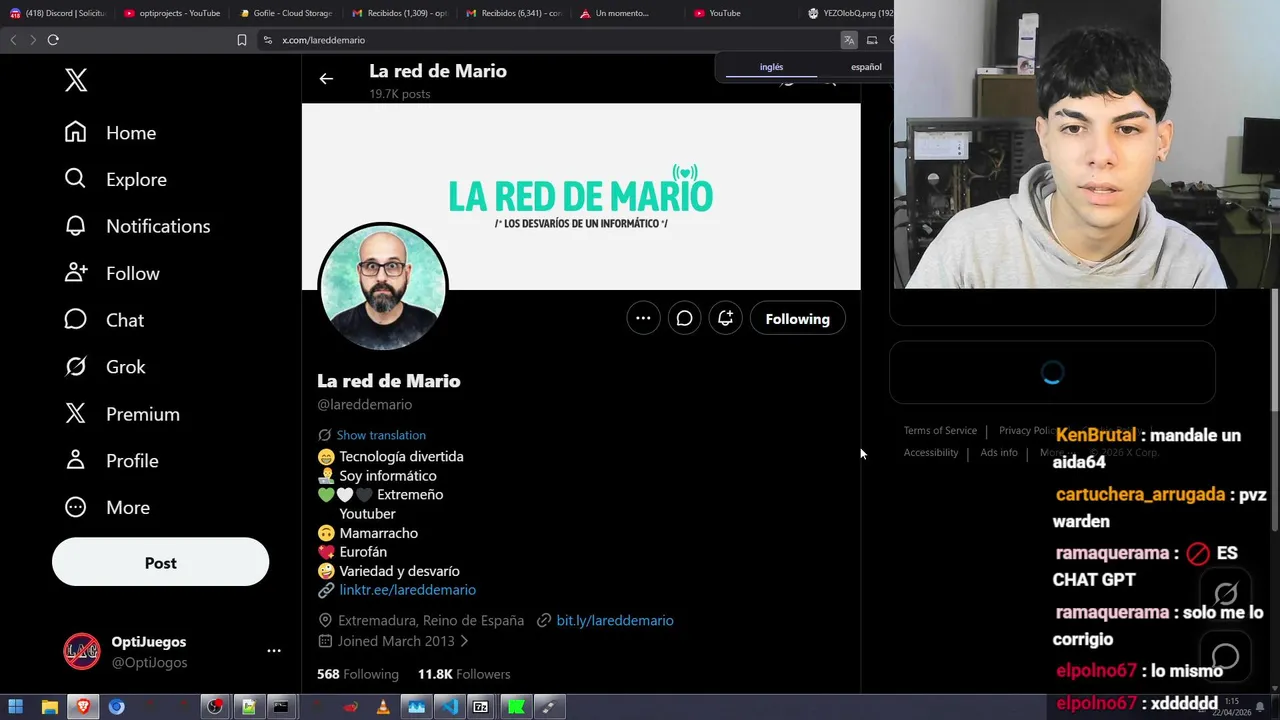Screen dimensions: 1280x720
Task: Open Profile in the sidebar
Action: point(111,461)
